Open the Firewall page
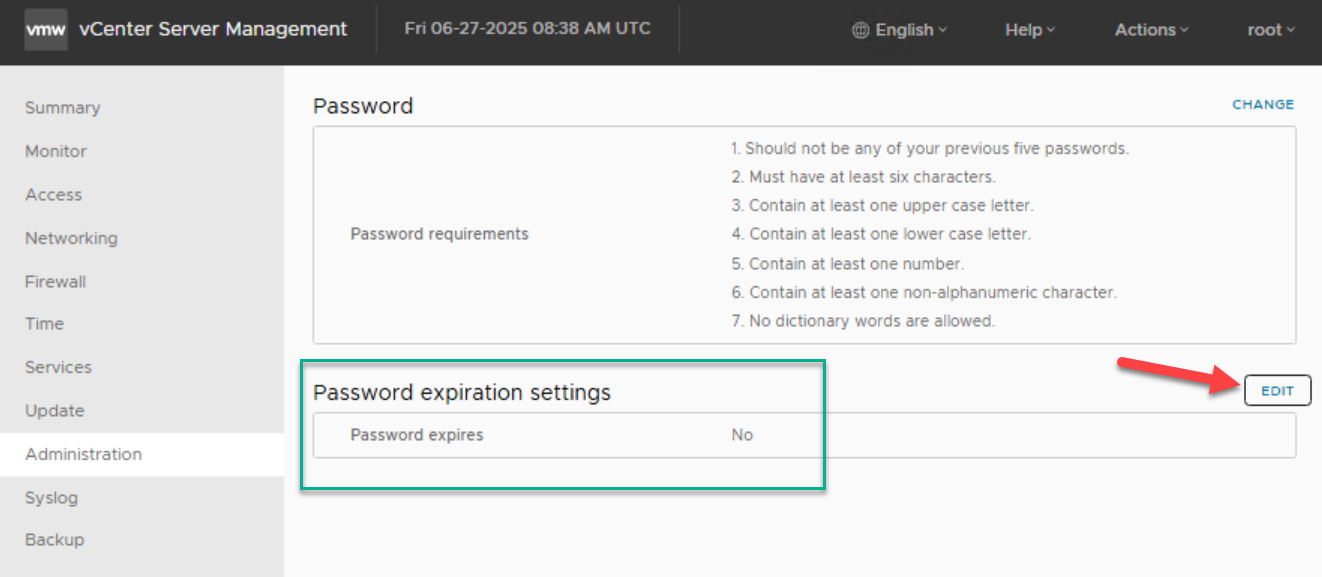Screen dimensions: 1322x577 coord(56,282)
